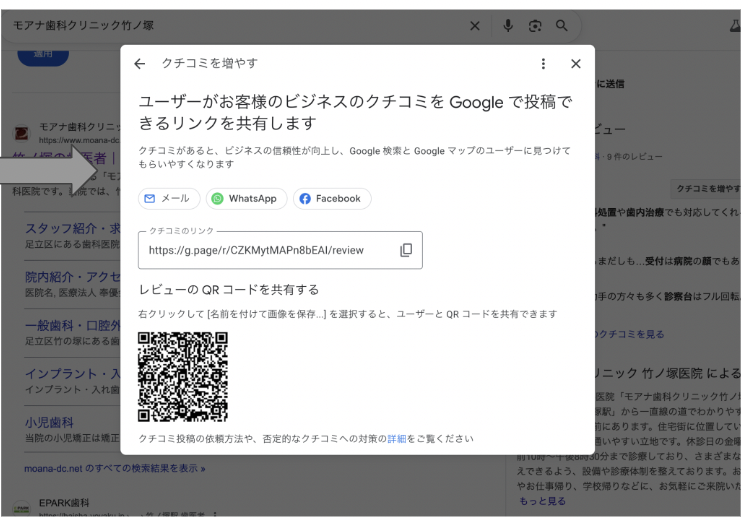Viewport: 742px width, 520px height.
Task: Share the review link on Facebook
Action: [x=331, y=199]
